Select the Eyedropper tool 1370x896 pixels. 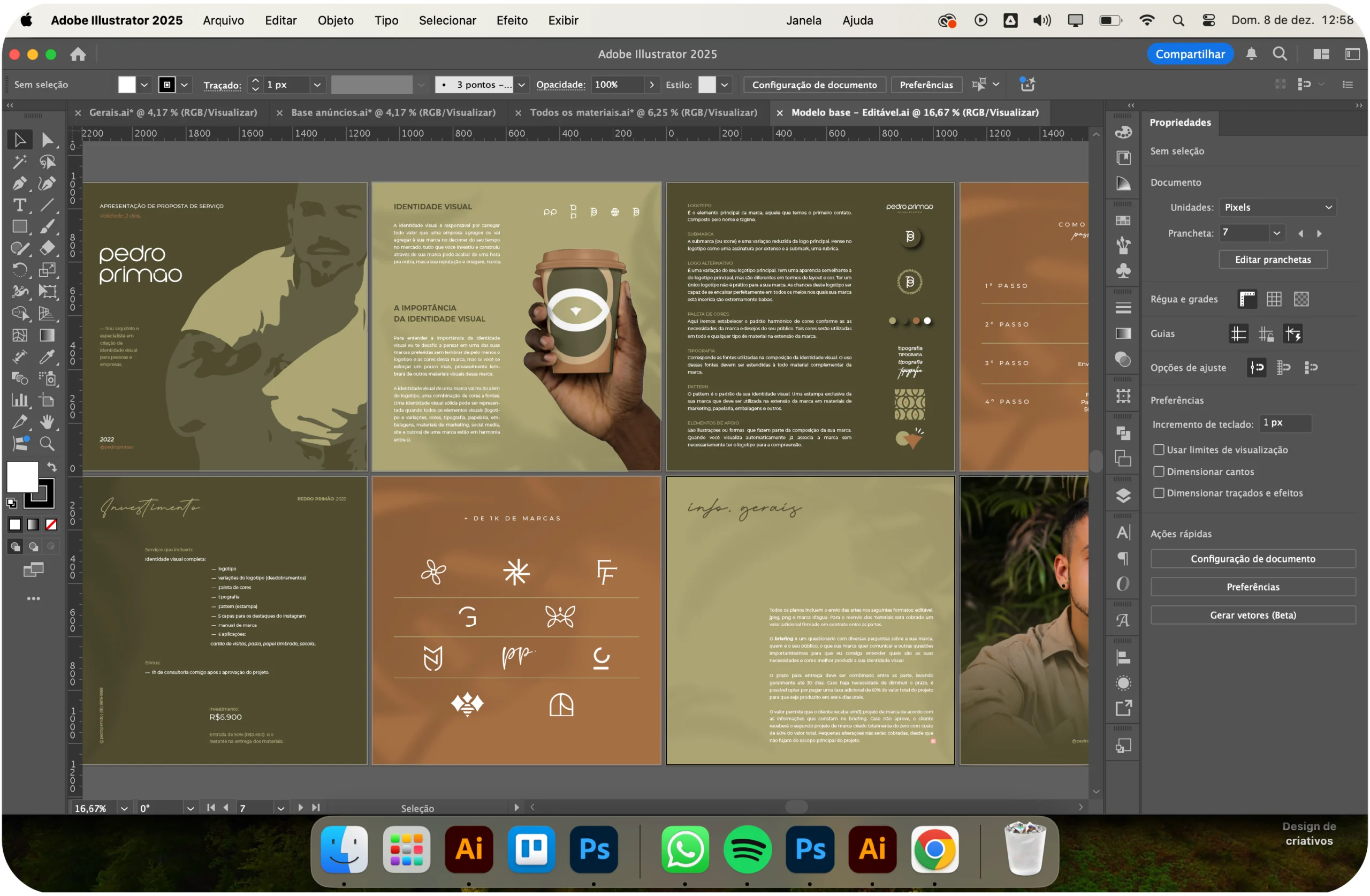[47, 357]
